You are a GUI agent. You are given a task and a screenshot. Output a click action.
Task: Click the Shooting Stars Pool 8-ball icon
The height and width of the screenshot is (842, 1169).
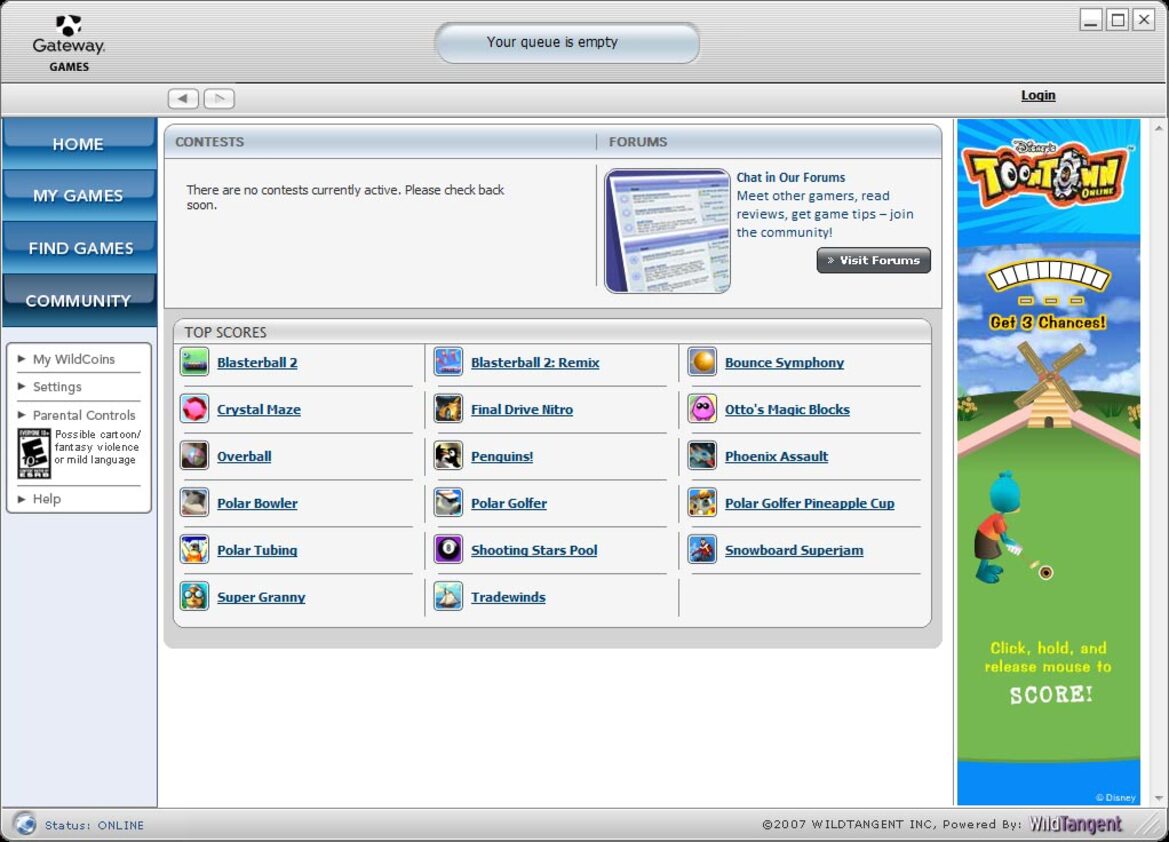point(448,550)
